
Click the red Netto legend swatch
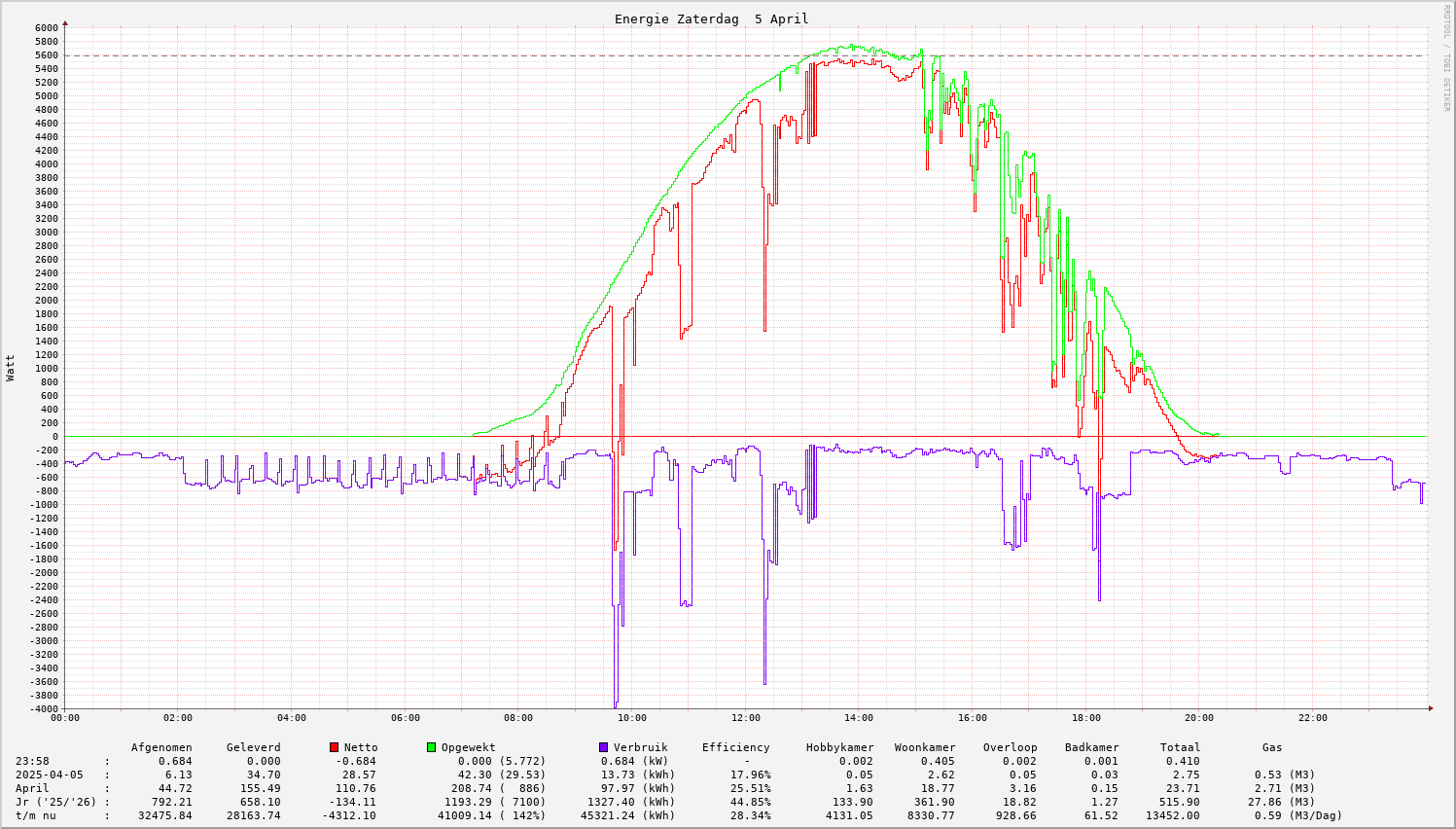coord(335,747)
